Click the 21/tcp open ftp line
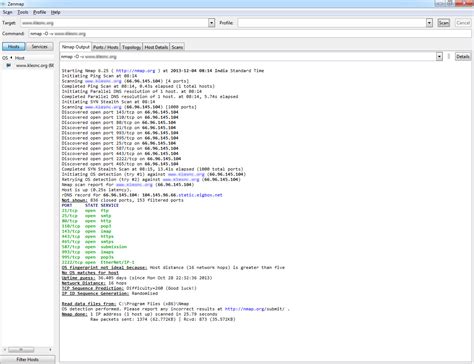 coord(85,211)
